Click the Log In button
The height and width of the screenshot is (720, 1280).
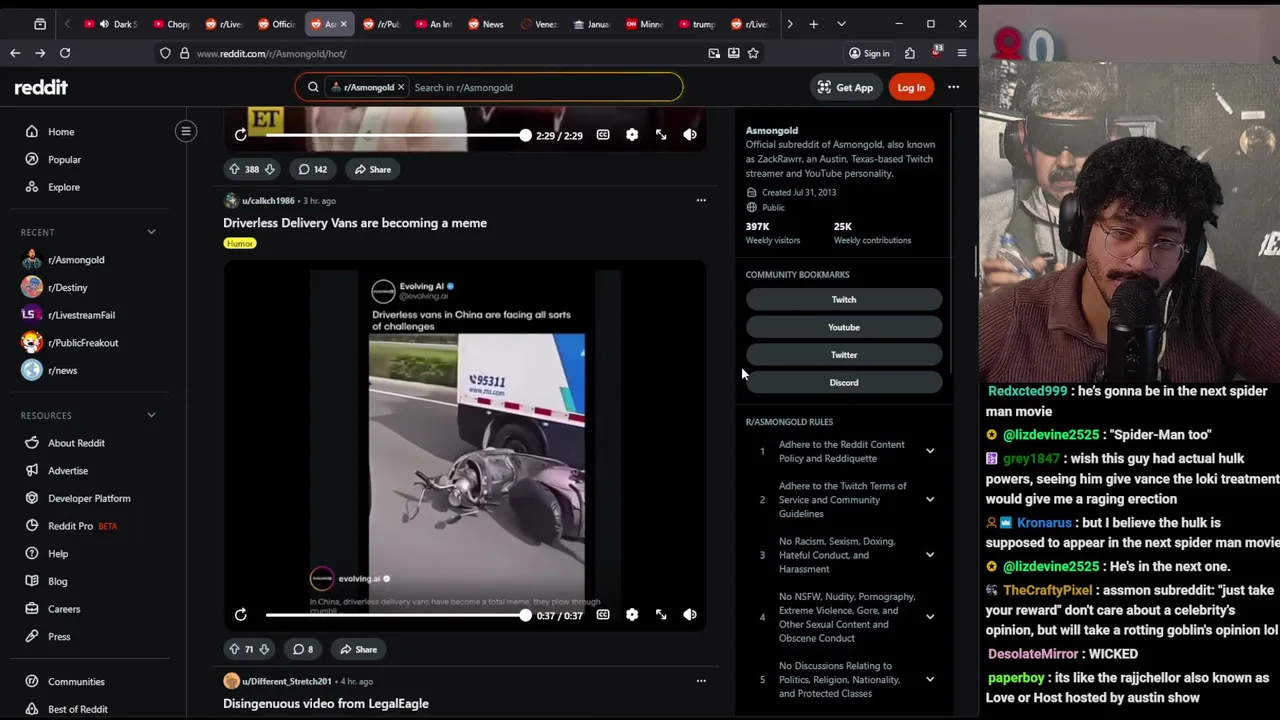[x=911, y=87]
